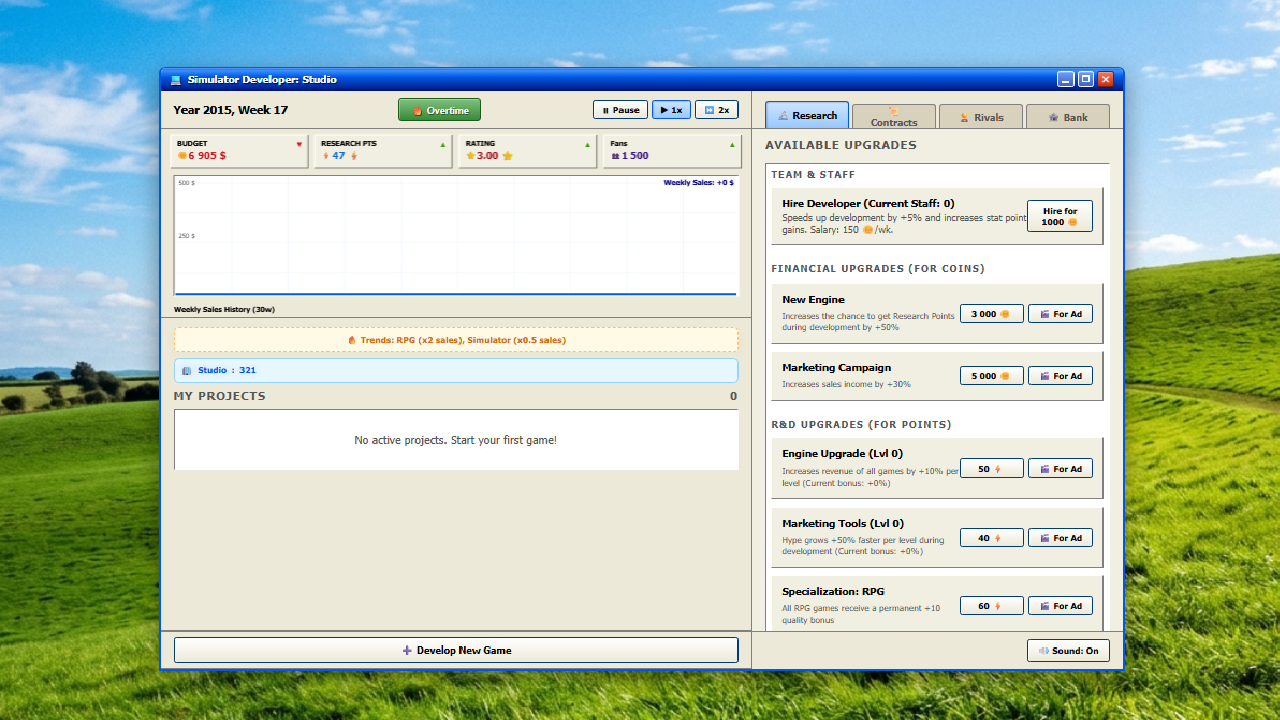The image size is (1280, 720).
Task: Click the speaker icon on the Sound button
Action: (1043, 651)
